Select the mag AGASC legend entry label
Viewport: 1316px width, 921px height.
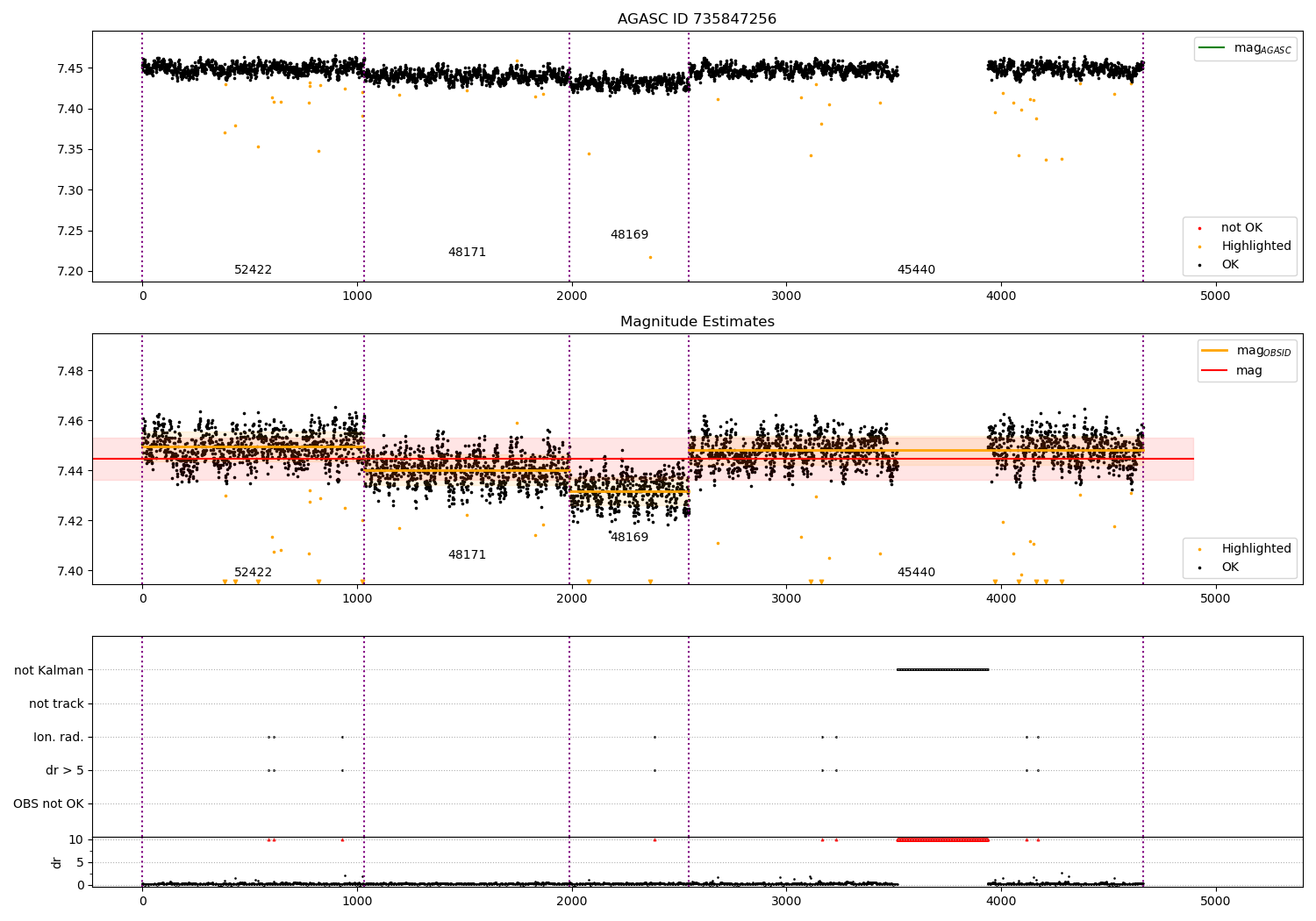click(x=1262, y=48)
